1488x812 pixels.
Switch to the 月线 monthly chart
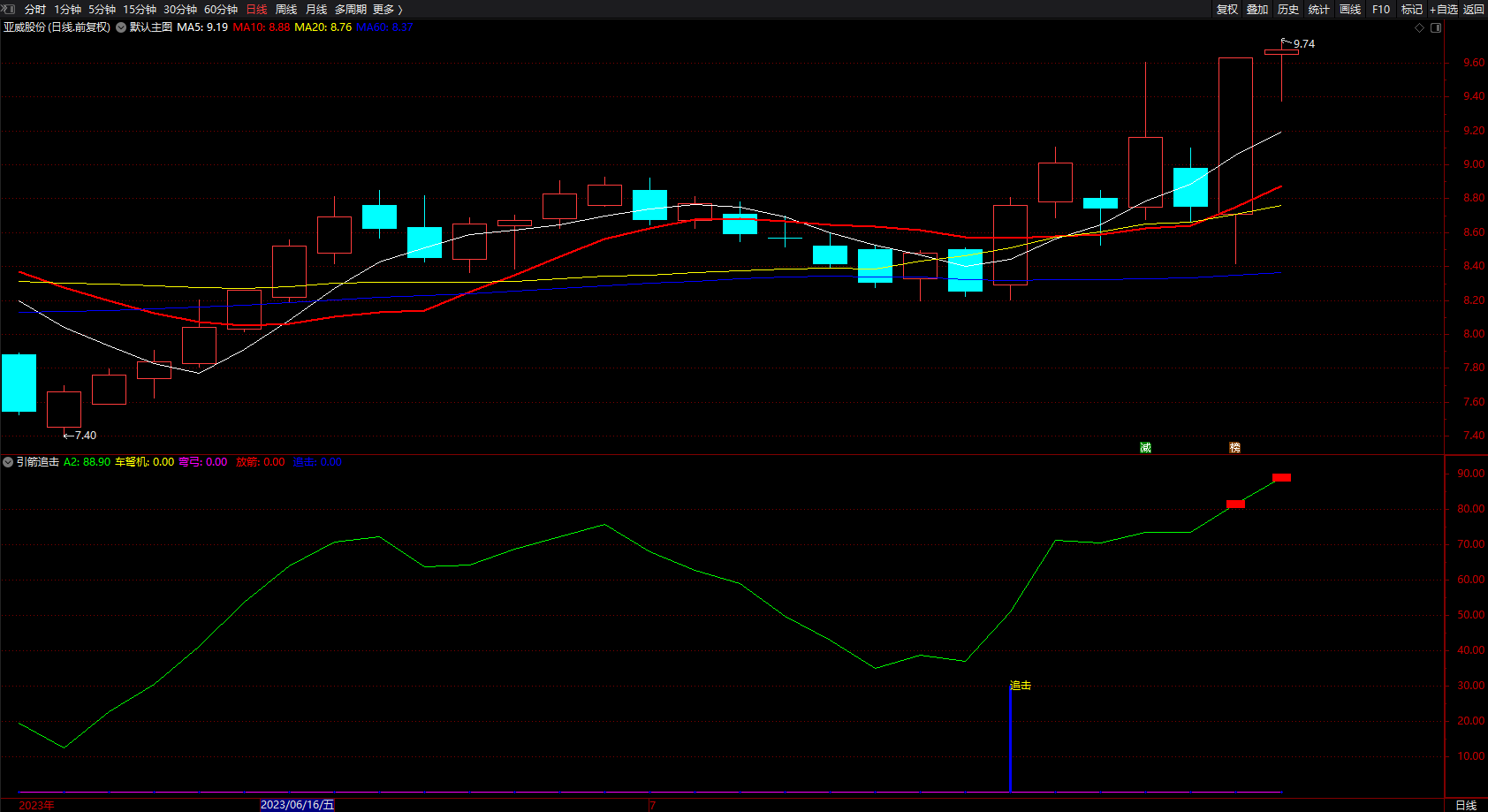click(316, 9)
